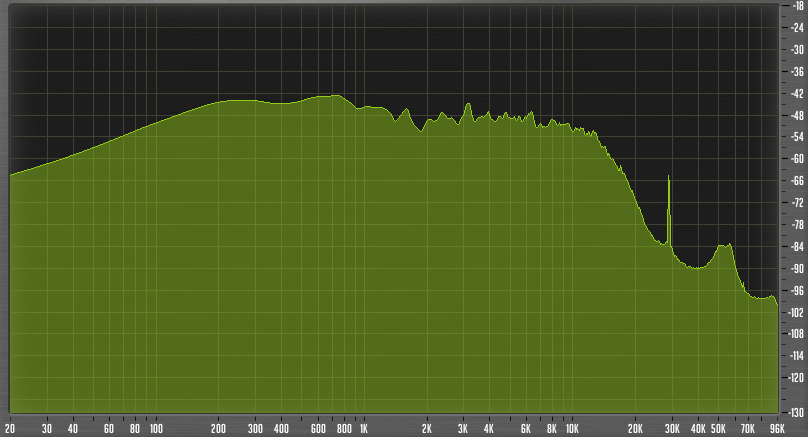
Task: Click the -48 dB level scale label
Action: pos(797,115)
